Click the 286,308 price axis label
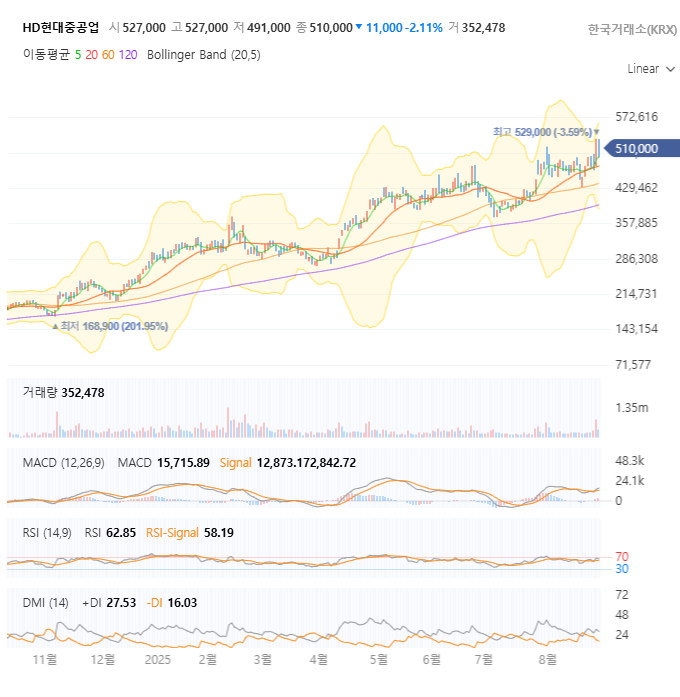The image size is (680, 697). coord(636,259)
